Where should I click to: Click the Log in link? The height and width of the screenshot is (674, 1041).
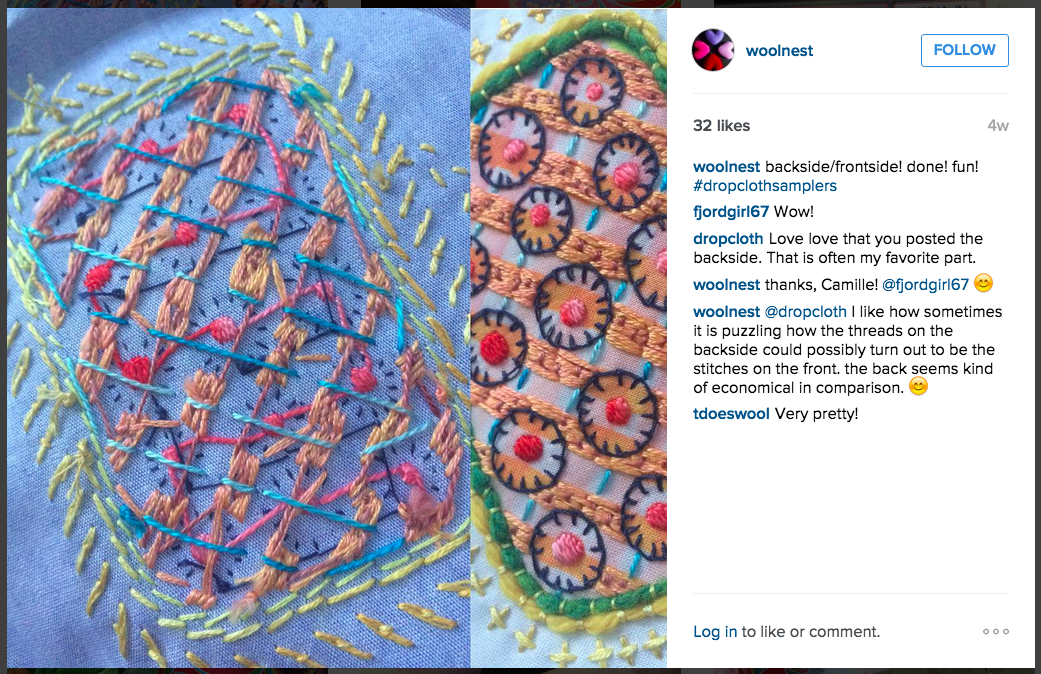pyautogui.click(x=715, y=632)
